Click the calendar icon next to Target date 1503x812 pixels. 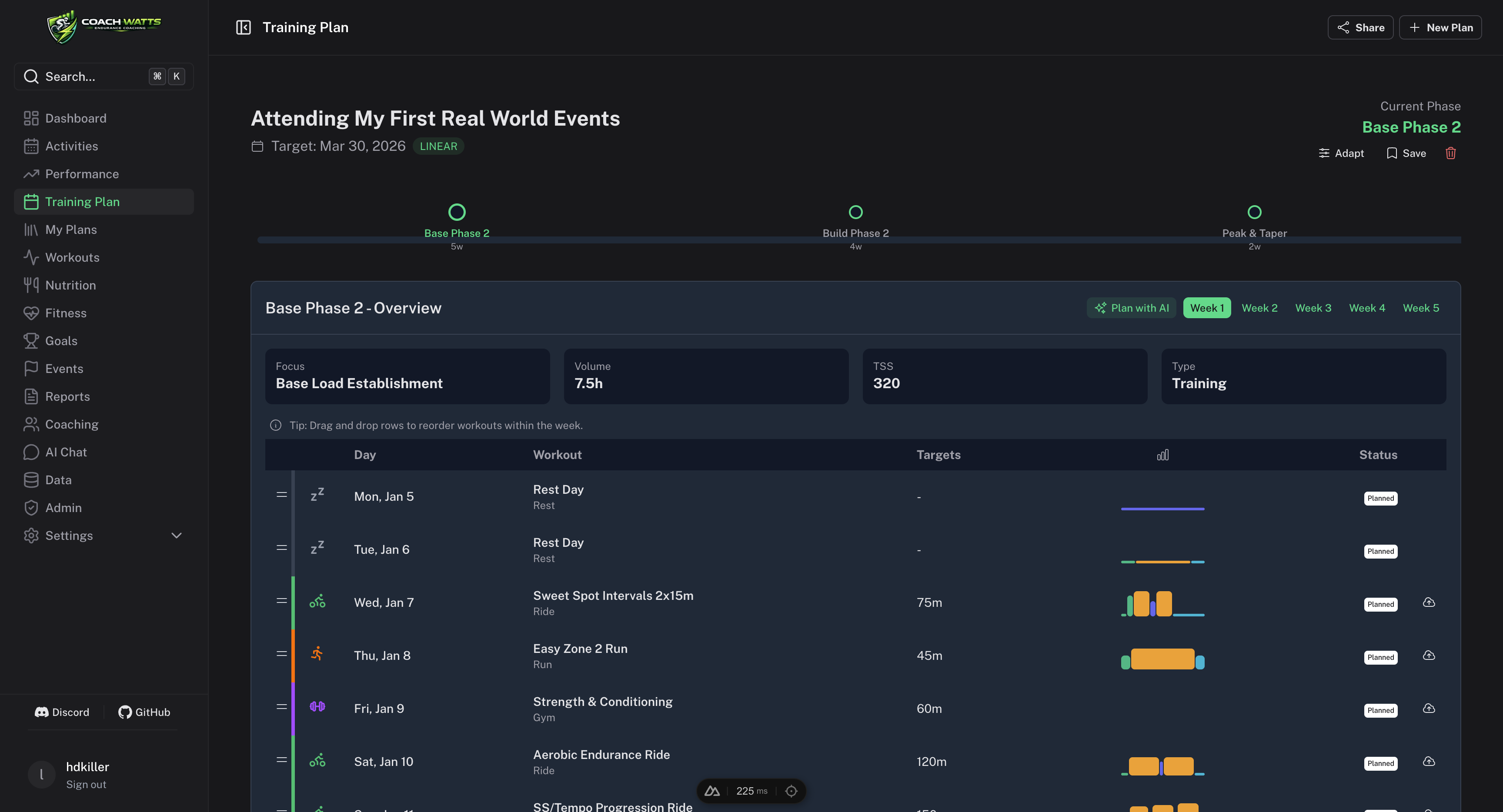tap(257, 146)
